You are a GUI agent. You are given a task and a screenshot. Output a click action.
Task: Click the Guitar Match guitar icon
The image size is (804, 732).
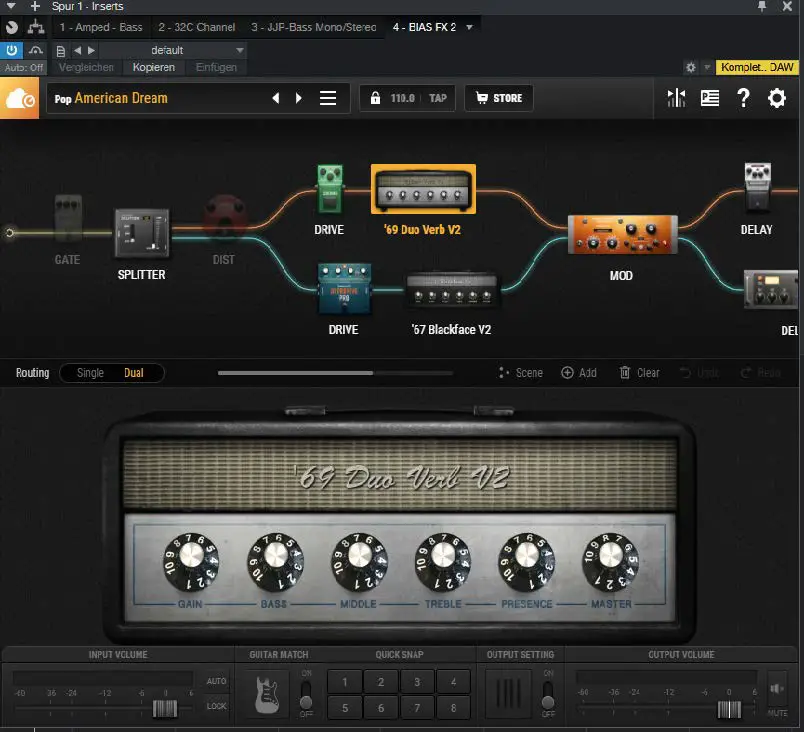[x=267, y=692]
